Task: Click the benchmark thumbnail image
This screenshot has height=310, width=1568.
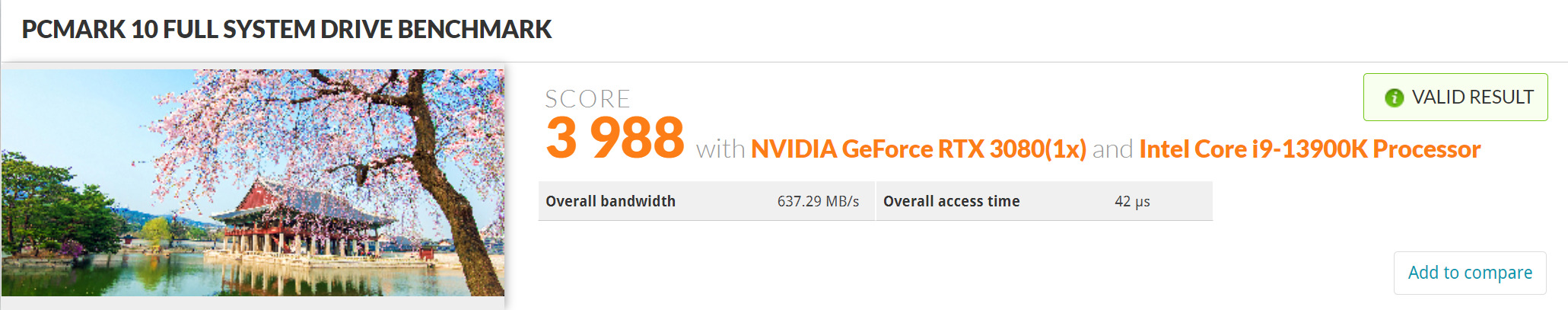Action: (x=253, y=183)
